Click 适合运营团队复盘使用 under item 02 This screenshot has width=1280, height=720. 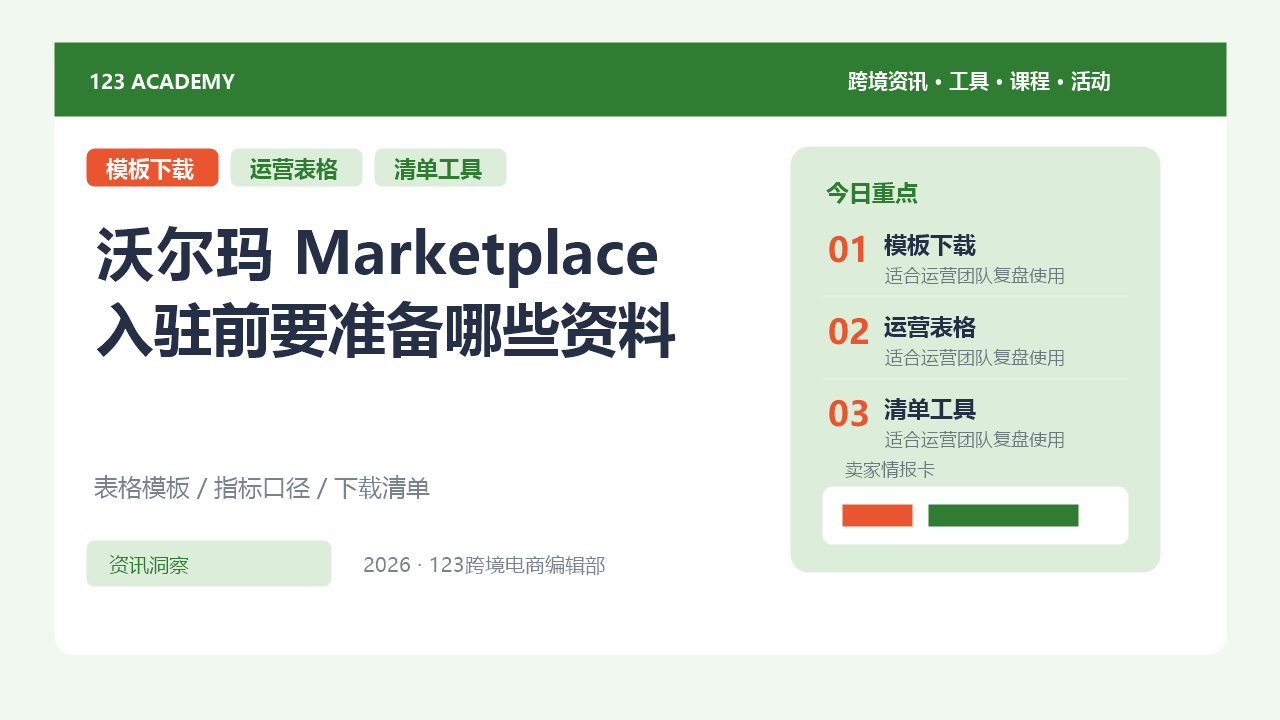975,358
